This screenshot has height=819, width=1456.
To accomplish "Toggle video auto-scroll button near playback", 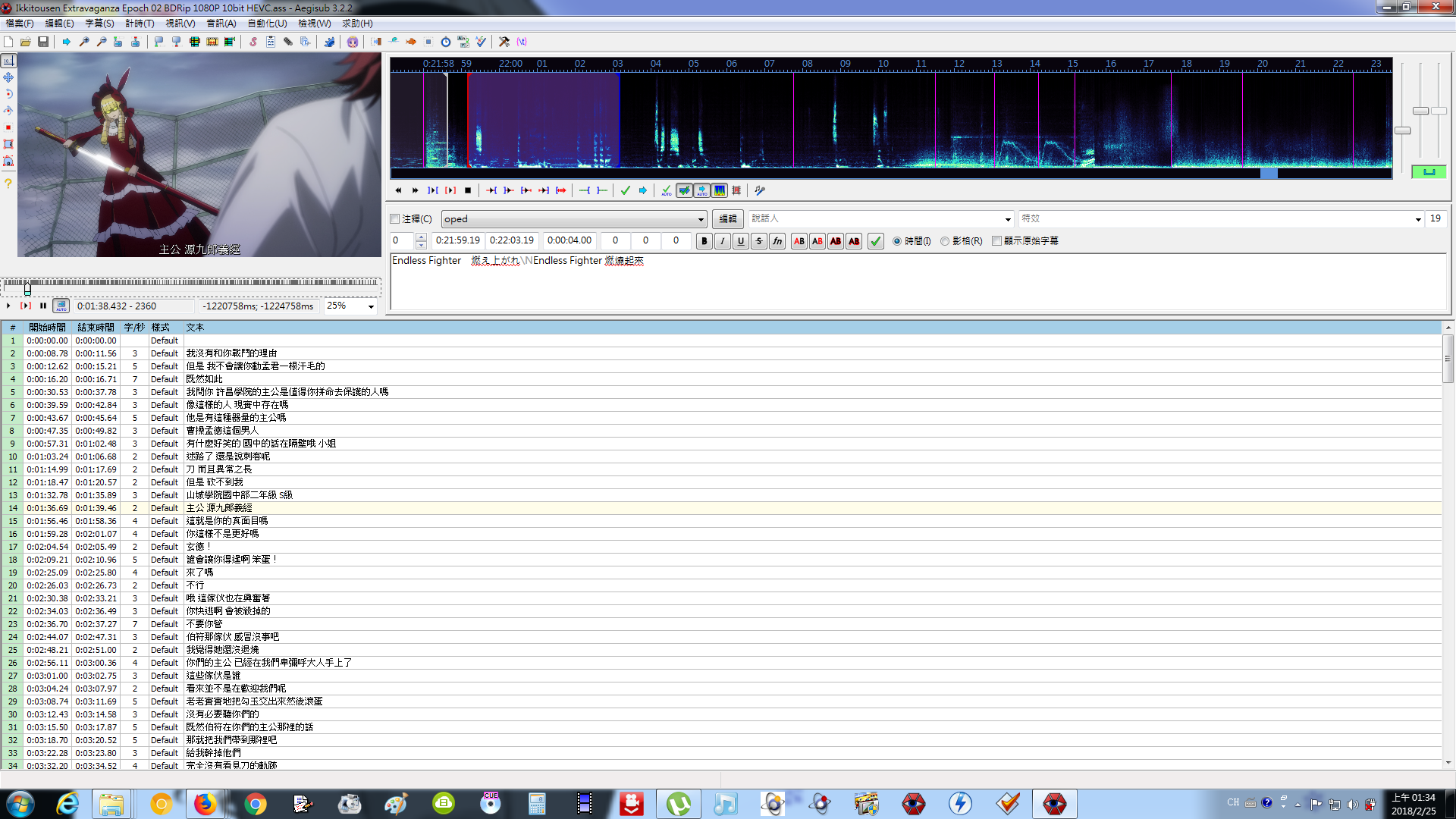I will coord(61,306).
